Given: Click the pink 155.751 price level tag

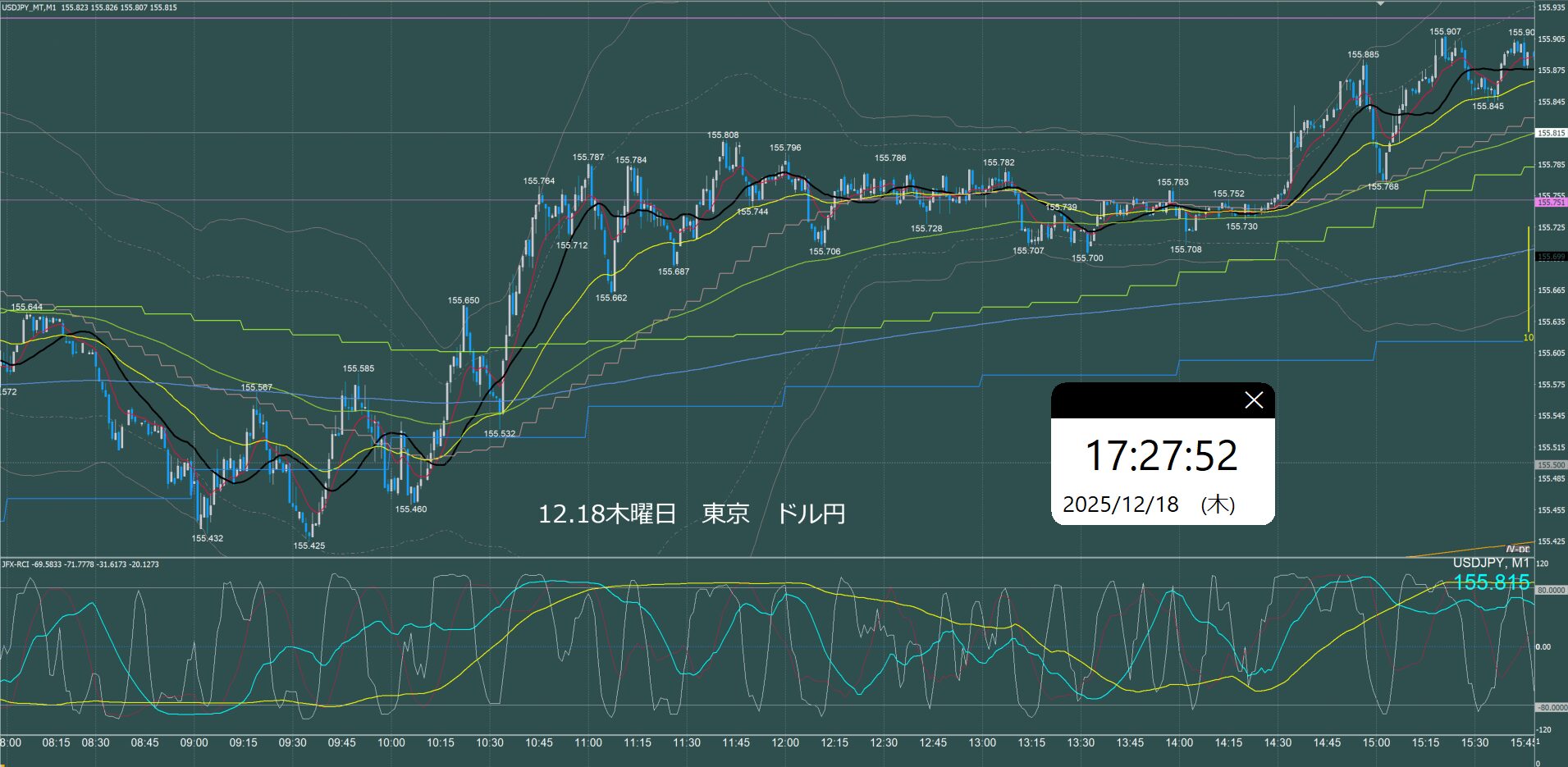Looking at the screenshot, I should click(1551, 202).
